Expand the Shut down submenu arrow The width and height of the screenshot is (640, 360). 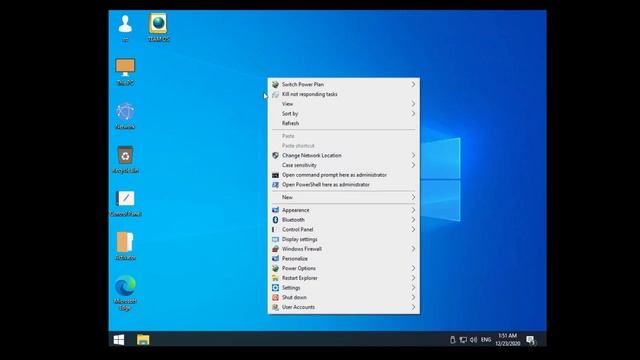click(x=413, y=298)
